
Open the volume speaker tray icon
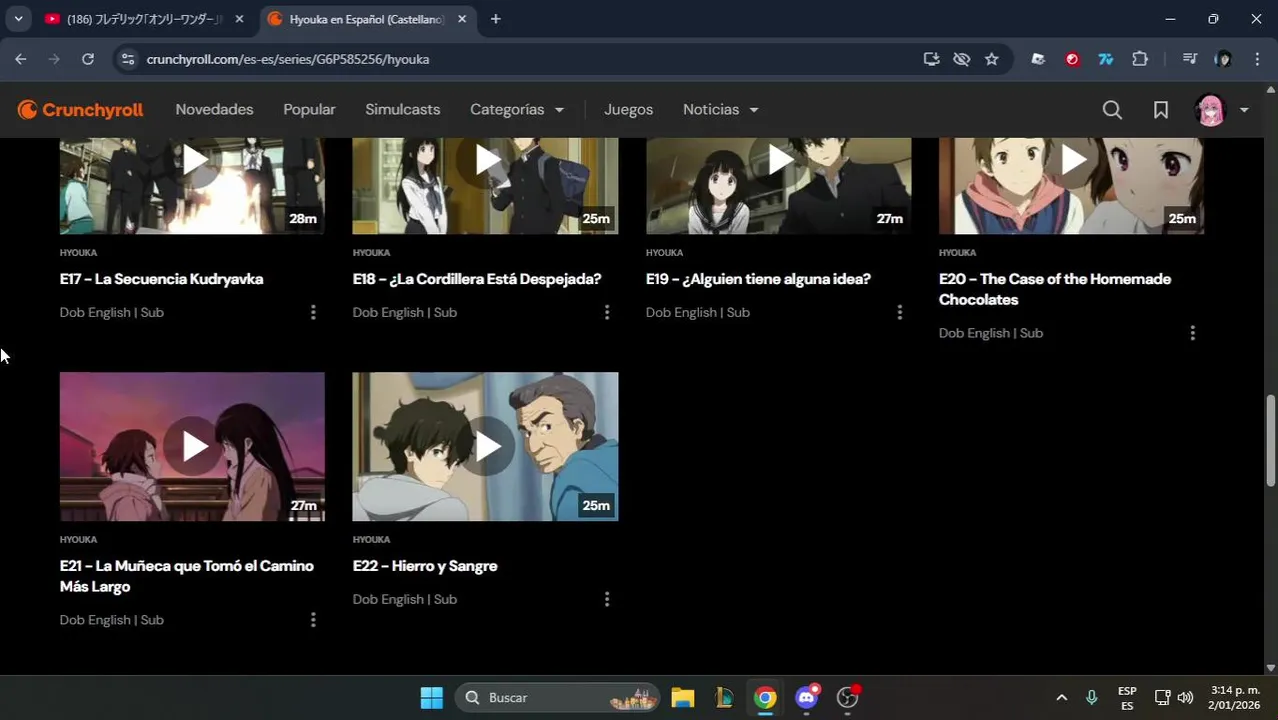(1185, 698)
